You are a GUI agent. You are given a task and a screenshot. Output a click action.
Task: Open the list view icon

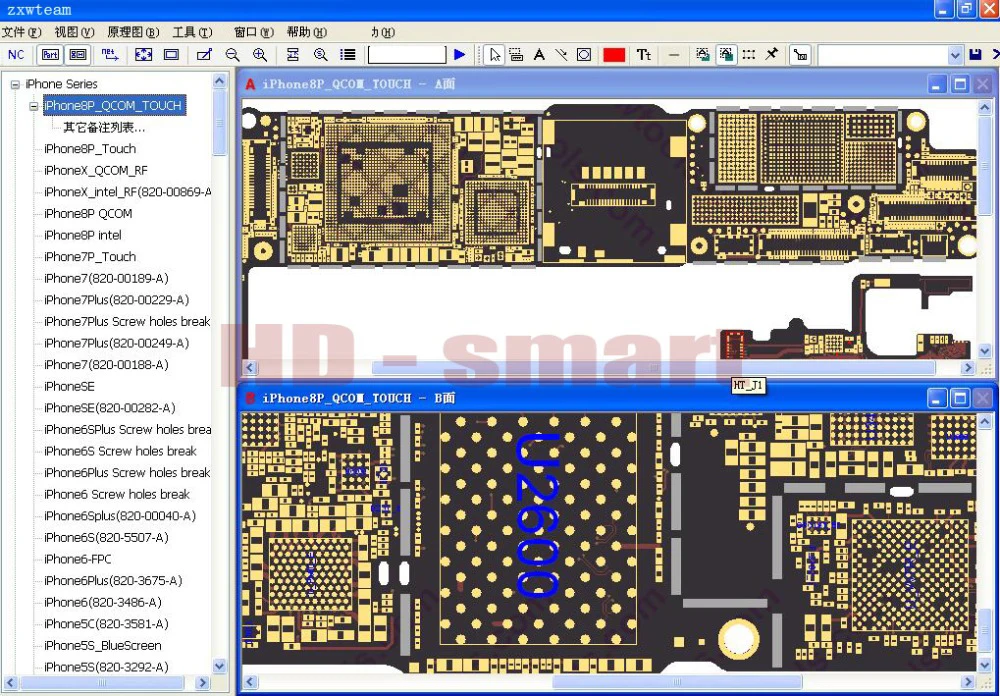pyautogui.click(x=348, y=55)
